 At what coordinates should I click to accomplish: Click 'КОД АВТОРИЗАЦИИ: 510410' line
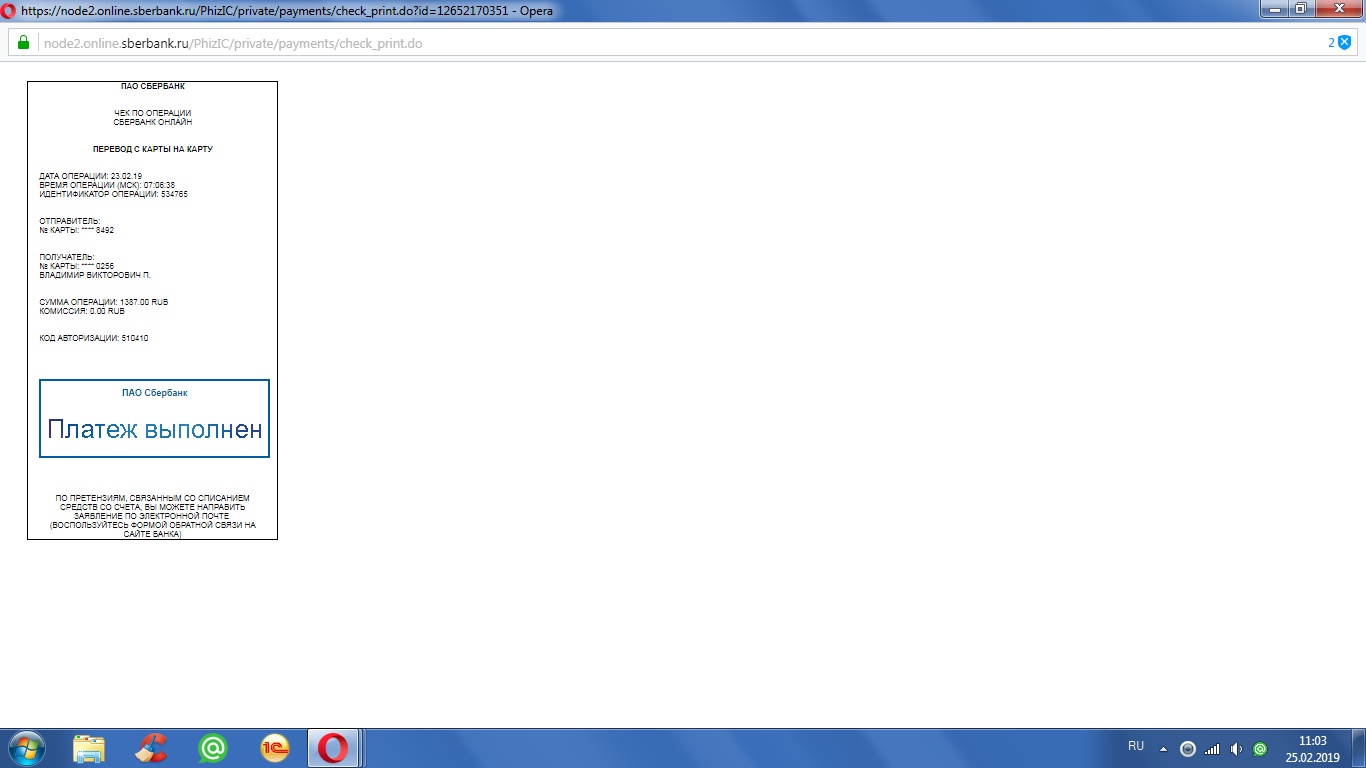click(94, 338)
